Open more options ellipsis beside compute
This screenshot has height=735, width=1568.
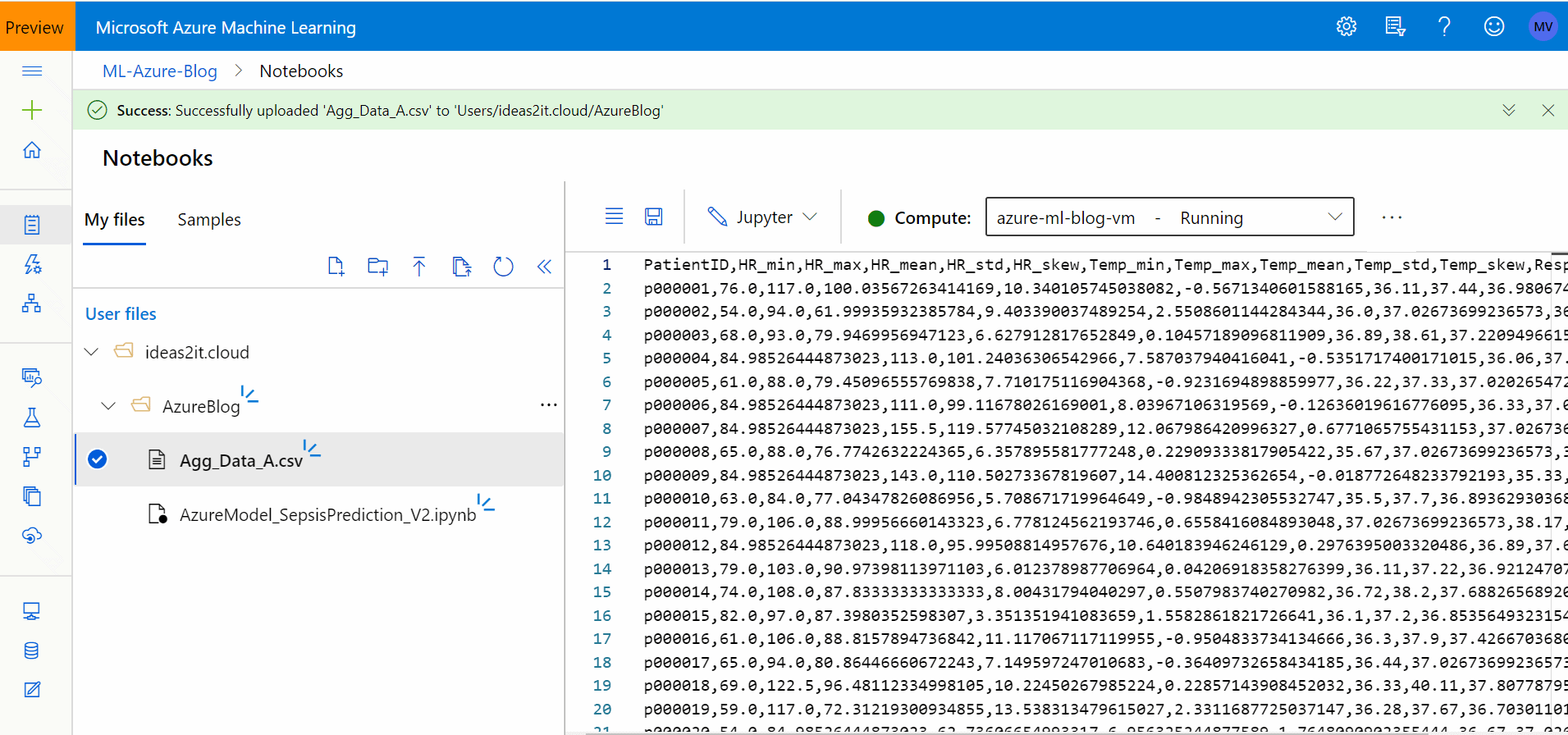coord(1392,217)
